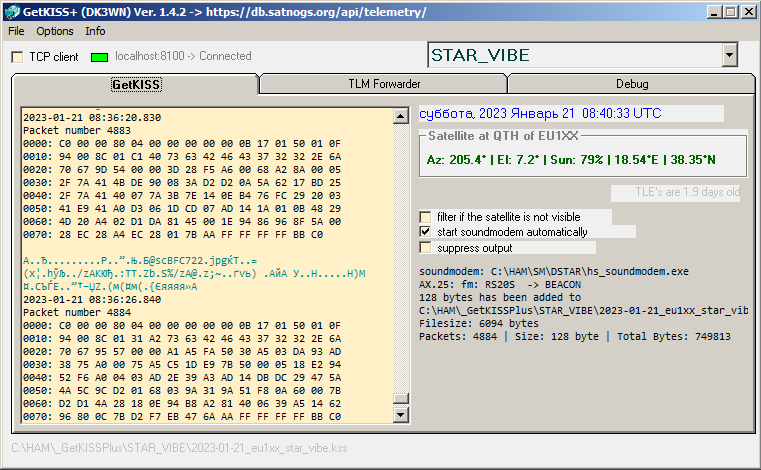Switch to the TLM Forwarder tab

pos(384,84)
